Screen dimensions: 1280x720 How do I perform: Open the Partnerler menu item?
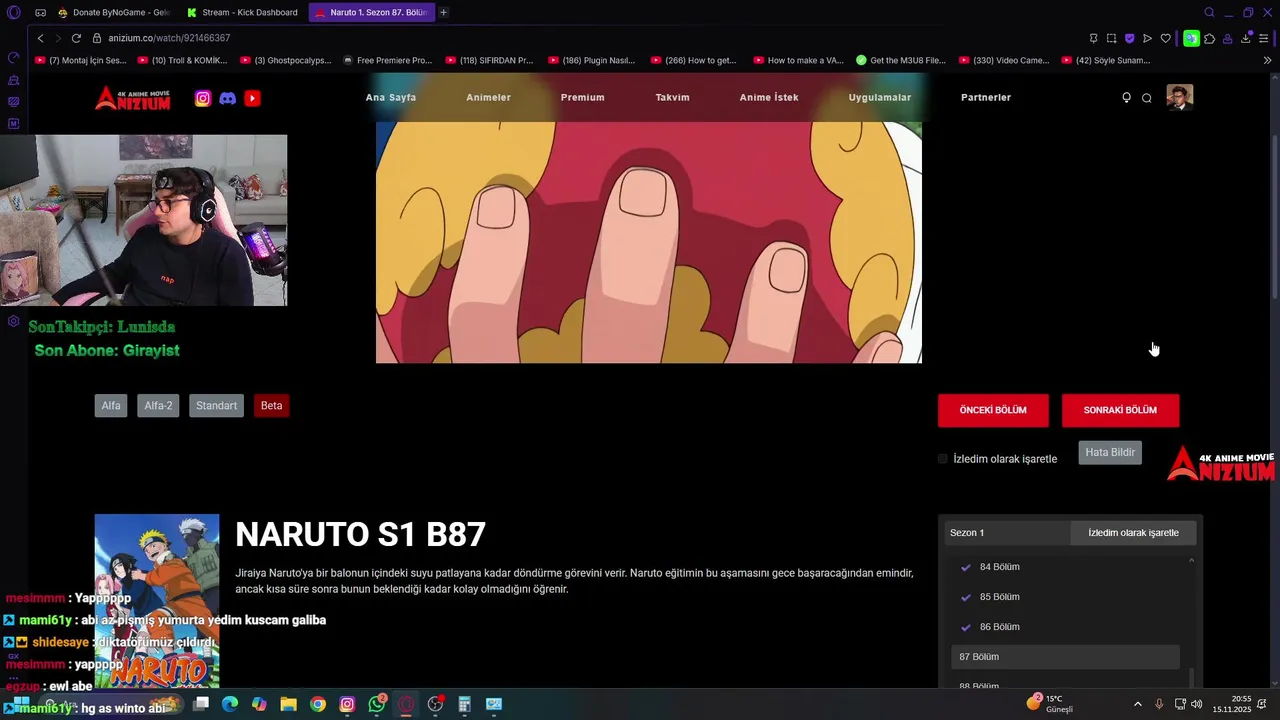986,97
